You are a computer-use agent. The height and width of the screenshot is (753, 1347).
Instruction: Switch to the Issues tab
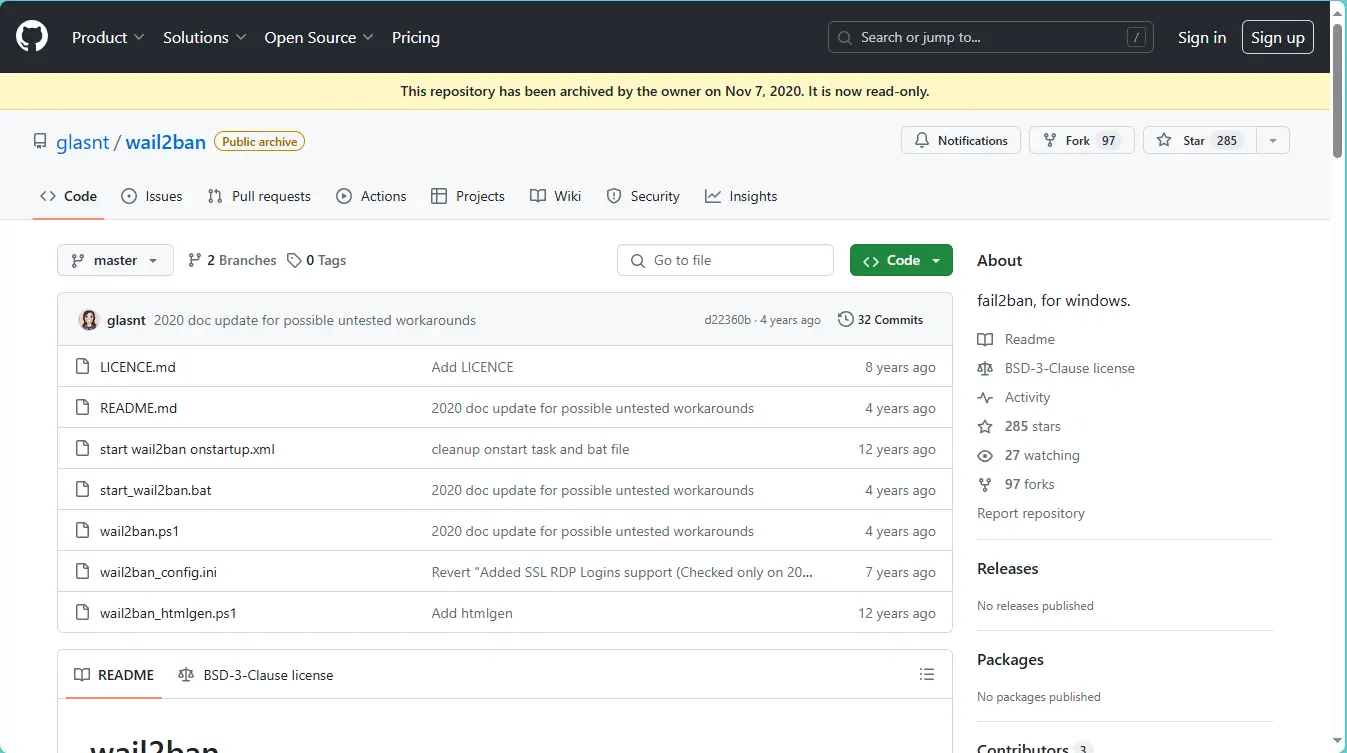(152, 196)
